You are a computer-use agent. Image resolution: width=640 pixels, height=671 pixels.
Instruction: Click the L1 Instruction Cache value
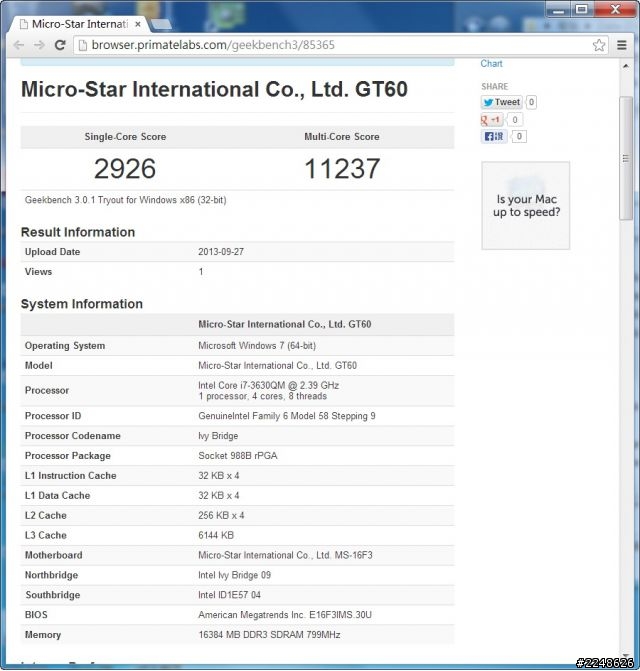coord(219,476)
